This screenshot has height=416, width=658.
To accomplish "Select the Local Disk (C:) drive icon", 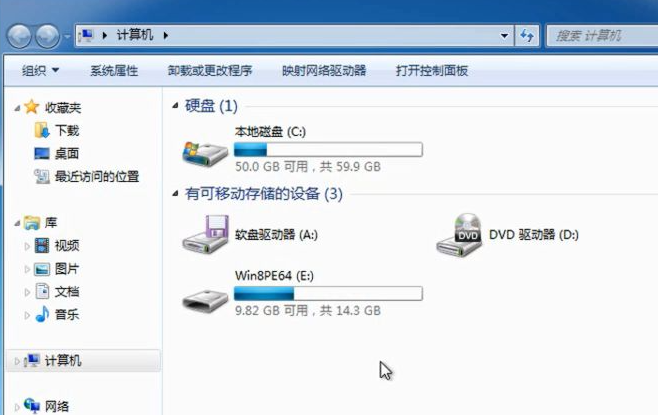I will [x=205, y=153].
